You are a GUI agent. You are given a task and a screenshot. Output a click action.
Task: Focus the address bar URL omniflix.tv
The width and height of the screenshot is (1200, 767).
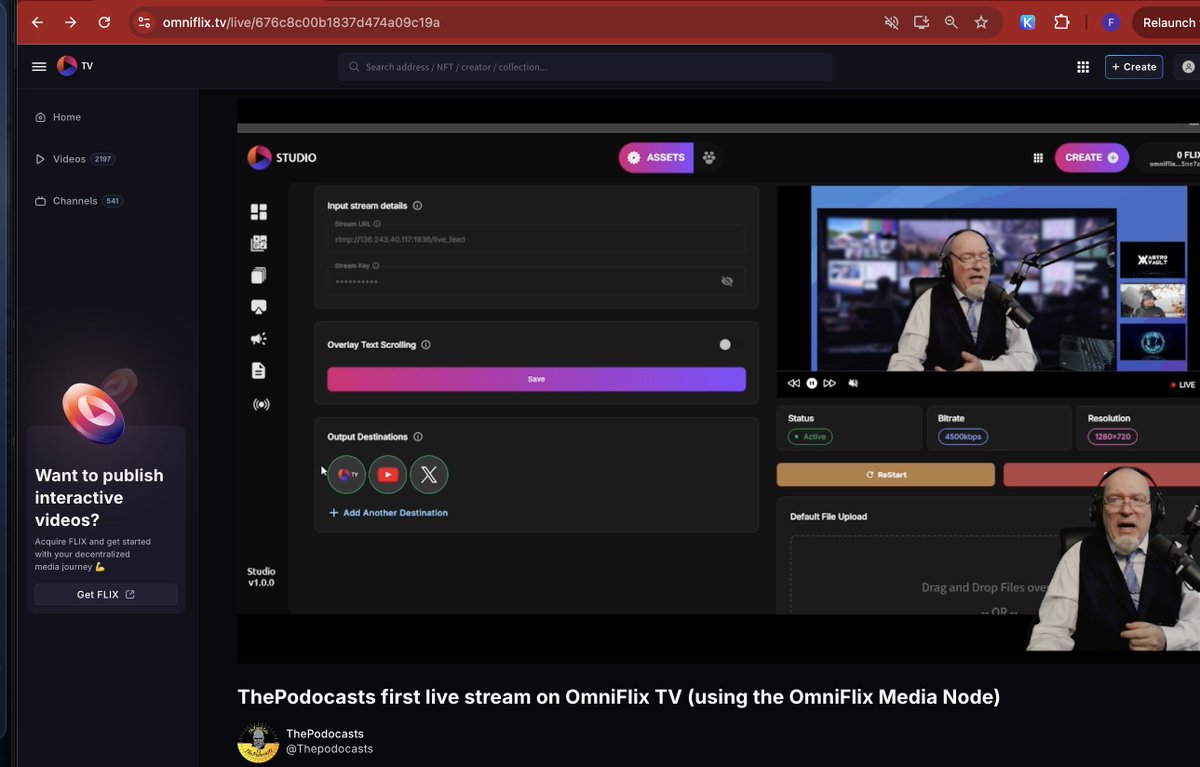click(301, 22)
